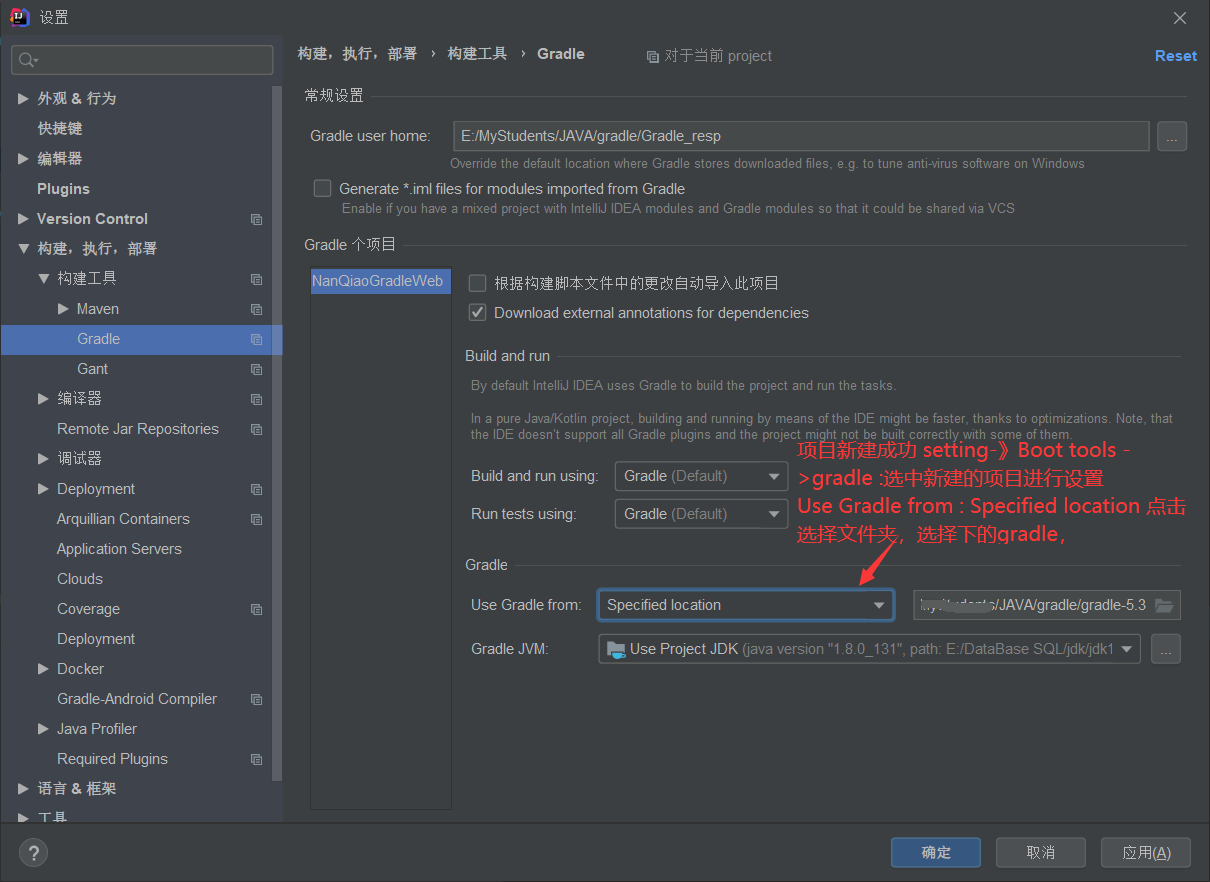Click the Reset link

point(1175,55)
